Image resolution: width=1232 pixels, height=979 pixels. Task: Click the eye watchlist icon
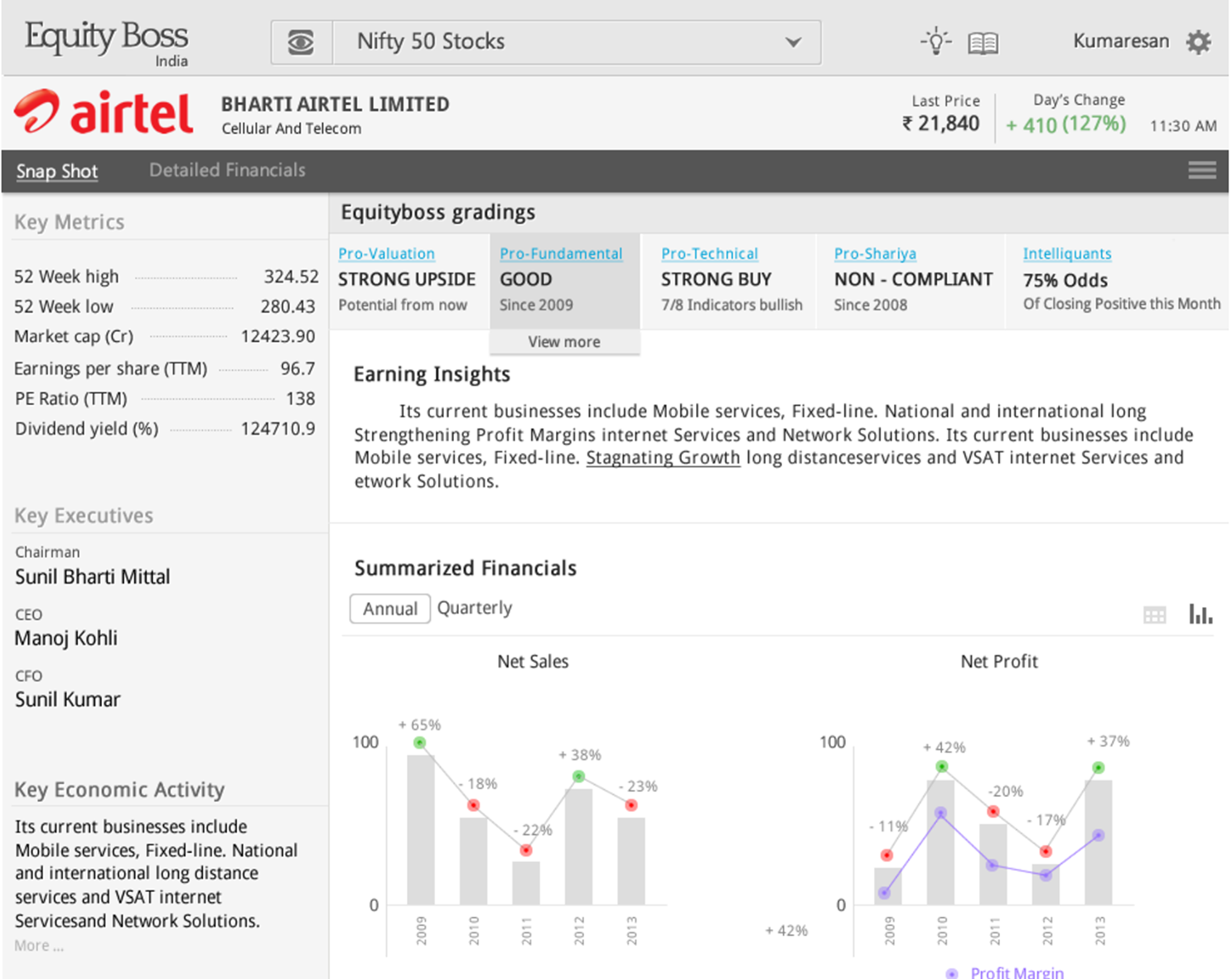tap(301, 42)
